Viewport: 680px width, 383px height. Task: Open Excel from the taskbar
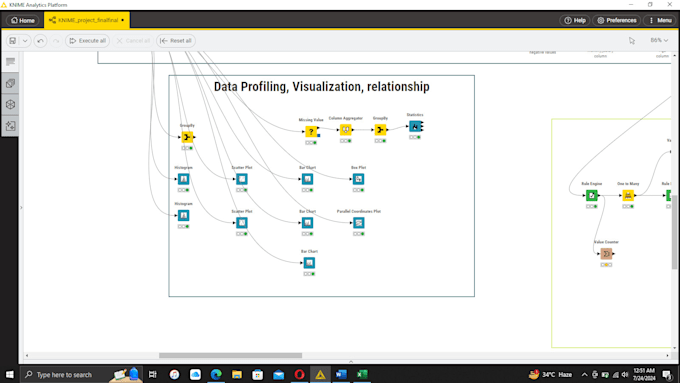coord(362,374)
